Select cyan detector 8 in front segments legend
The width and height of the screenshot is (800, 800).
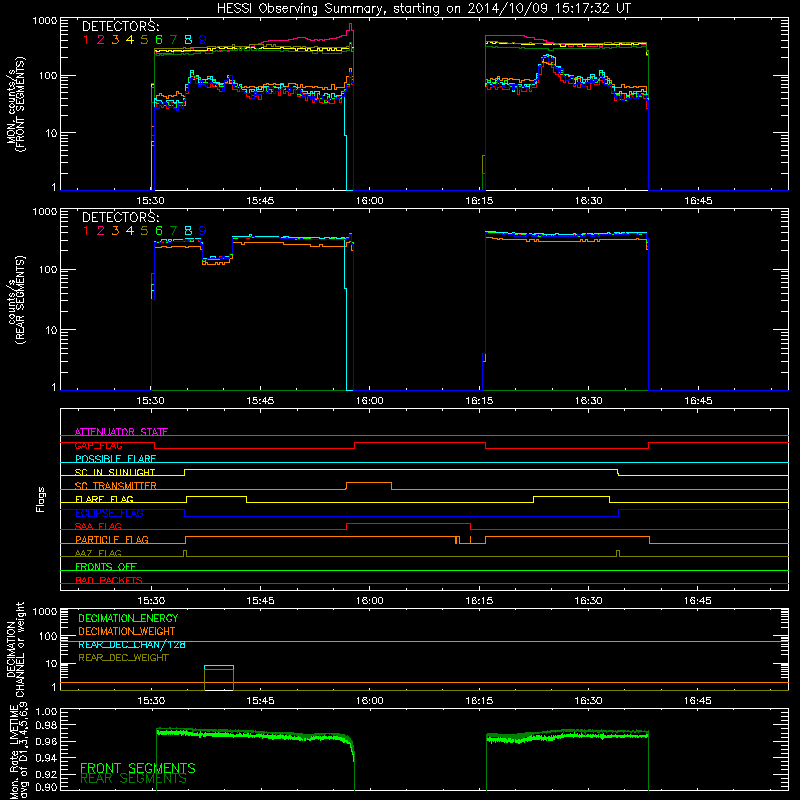188,40
